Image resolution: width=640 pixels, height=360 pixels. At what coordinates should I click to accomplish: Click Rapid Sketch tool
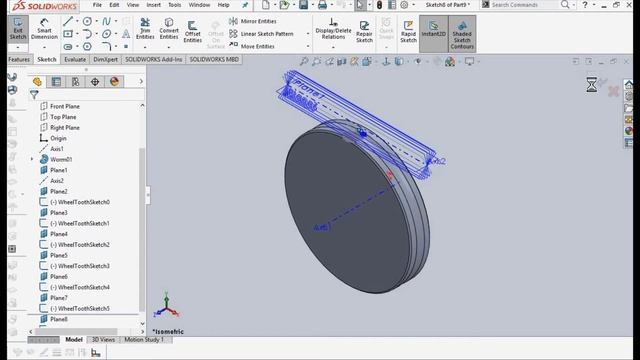click(408, 31)
